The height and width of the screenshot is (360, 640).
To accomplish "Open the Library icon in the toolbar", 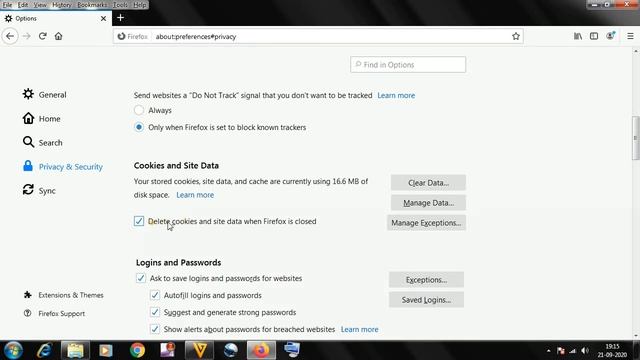I will coord(578,36).
